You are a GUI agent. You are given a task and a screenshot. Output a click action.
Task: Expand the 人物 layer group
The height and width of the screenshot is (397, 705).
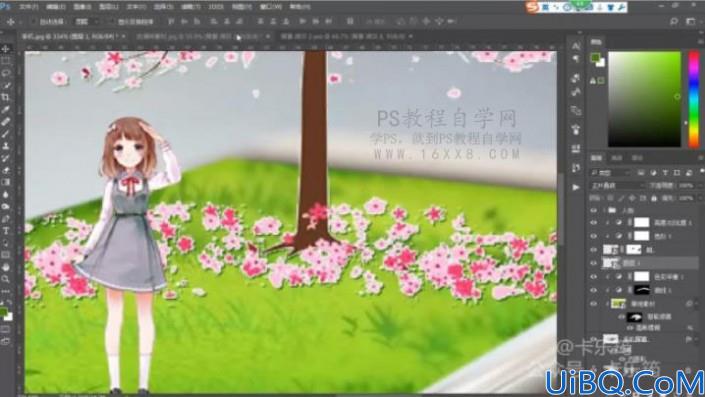[x=605, y=210]
